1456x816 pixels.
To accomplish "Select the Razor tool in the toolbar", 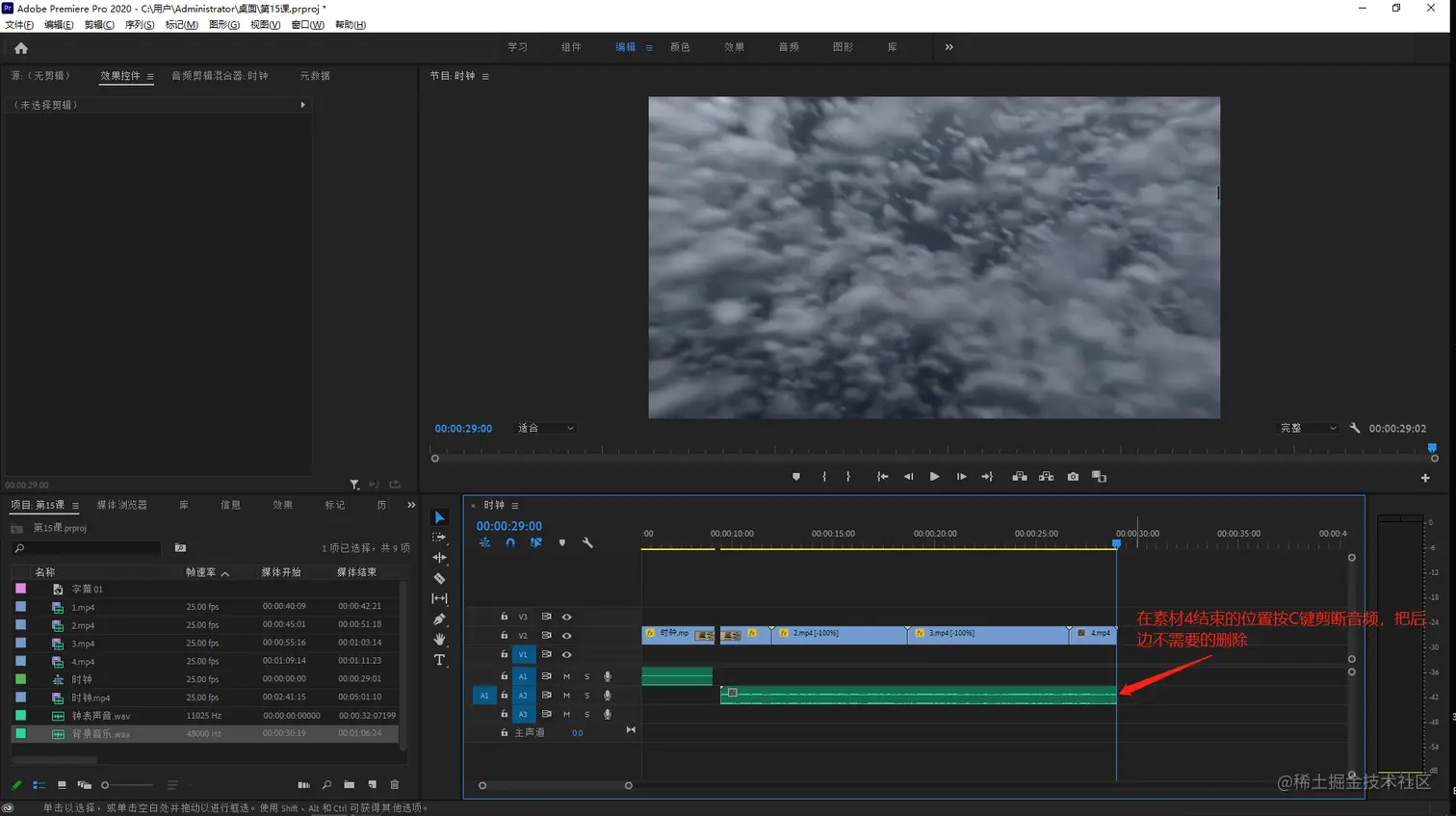I will [440, 579].
